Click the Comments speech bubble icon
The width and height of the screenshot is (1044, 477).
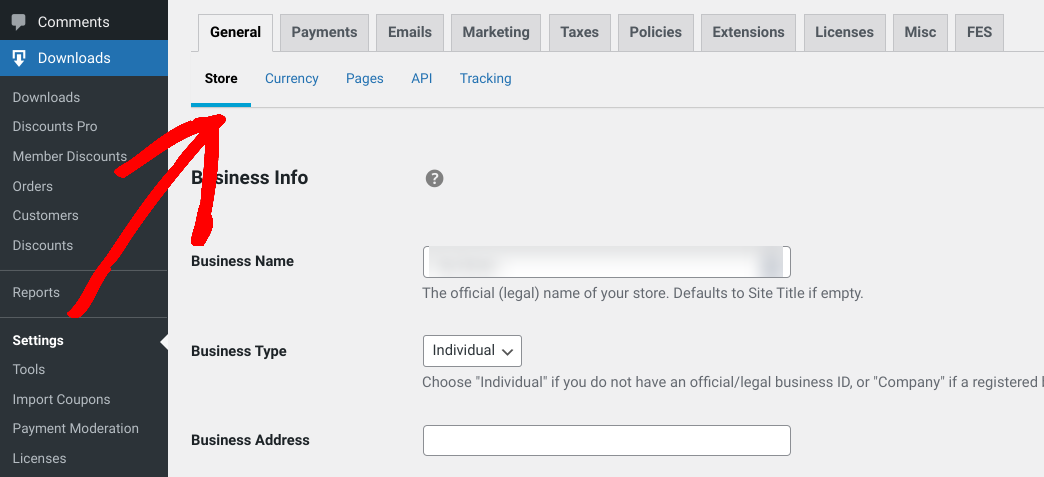pyautogui.click(x=19, y=21)
